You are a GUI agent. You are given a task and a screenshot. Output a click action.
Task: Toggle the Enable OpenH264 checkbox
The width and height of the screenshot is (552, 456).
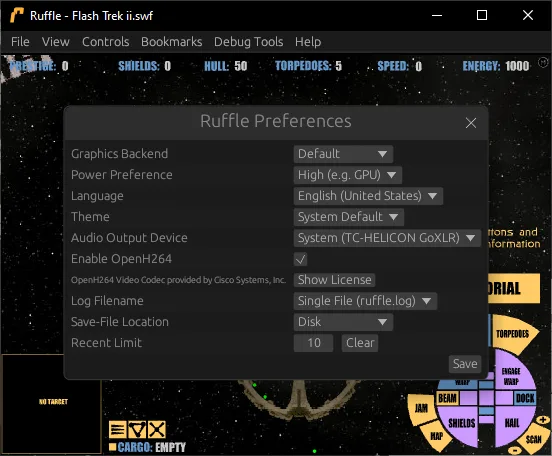pos(300,259)
